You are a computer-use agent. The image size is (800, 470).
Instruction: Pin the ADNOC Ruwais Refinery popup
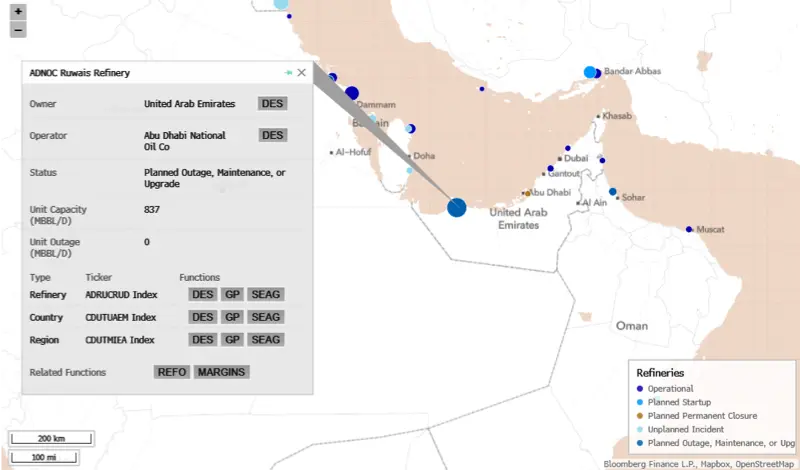[288, 73]
